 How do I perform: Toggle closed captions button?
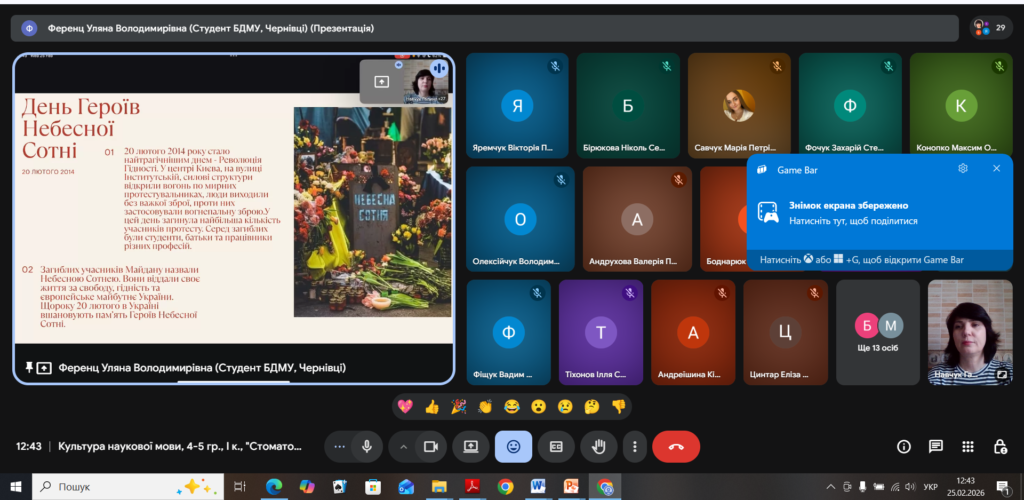[x=556, y=446]
